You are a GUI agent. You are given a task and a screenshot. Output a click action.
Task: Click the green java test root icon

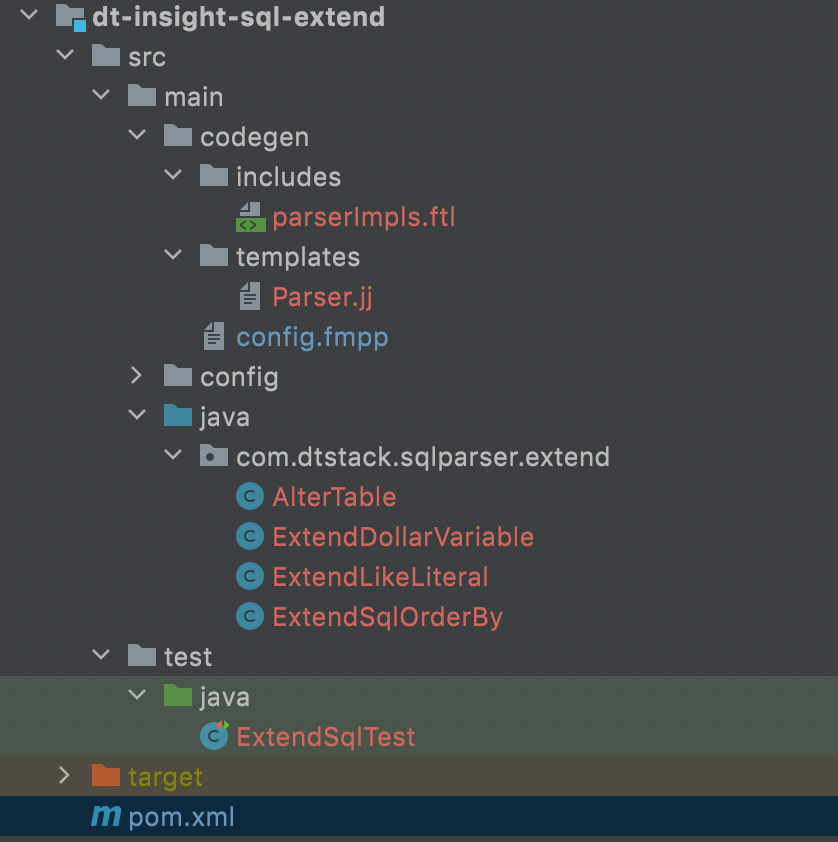(x=178, y=695)
